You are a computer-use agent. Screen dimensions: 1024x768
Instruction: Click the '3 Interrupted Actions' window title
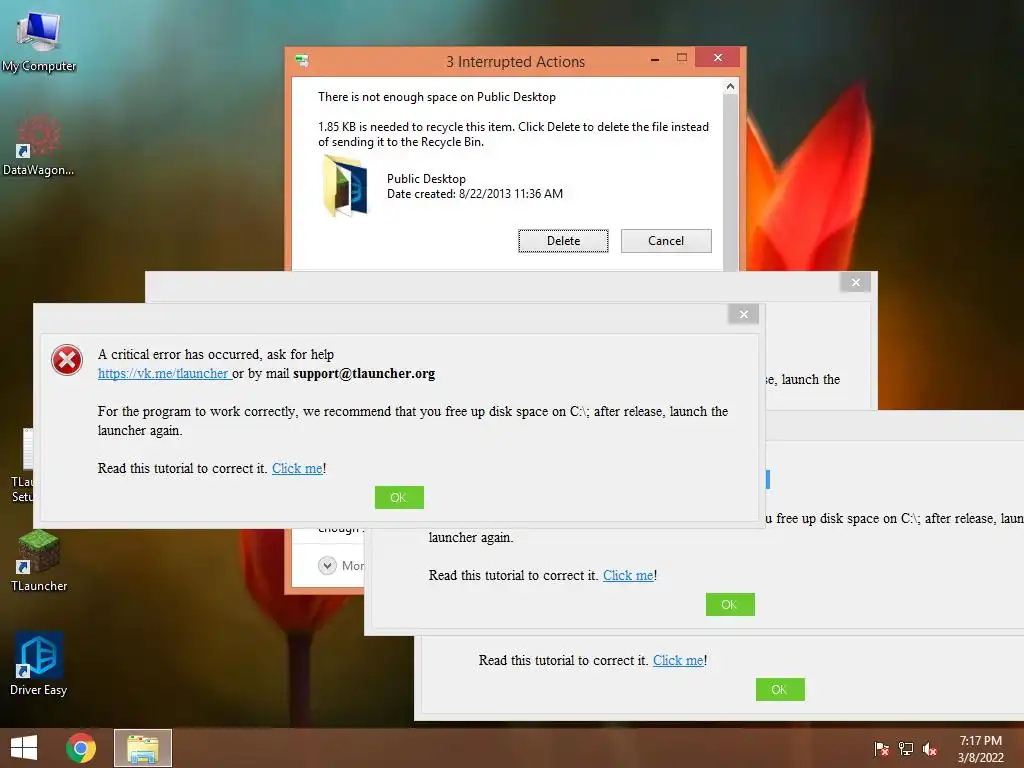click(515, 61)
